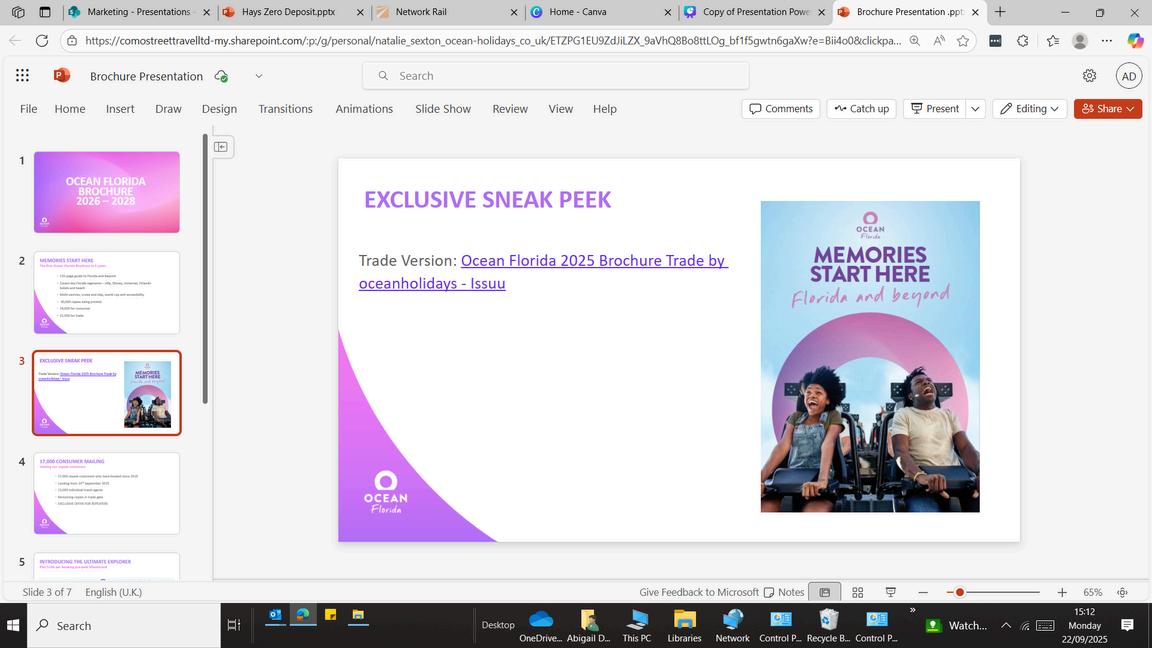
Task: Switch to the Home ribbon tab
Action: click(70, 109)
